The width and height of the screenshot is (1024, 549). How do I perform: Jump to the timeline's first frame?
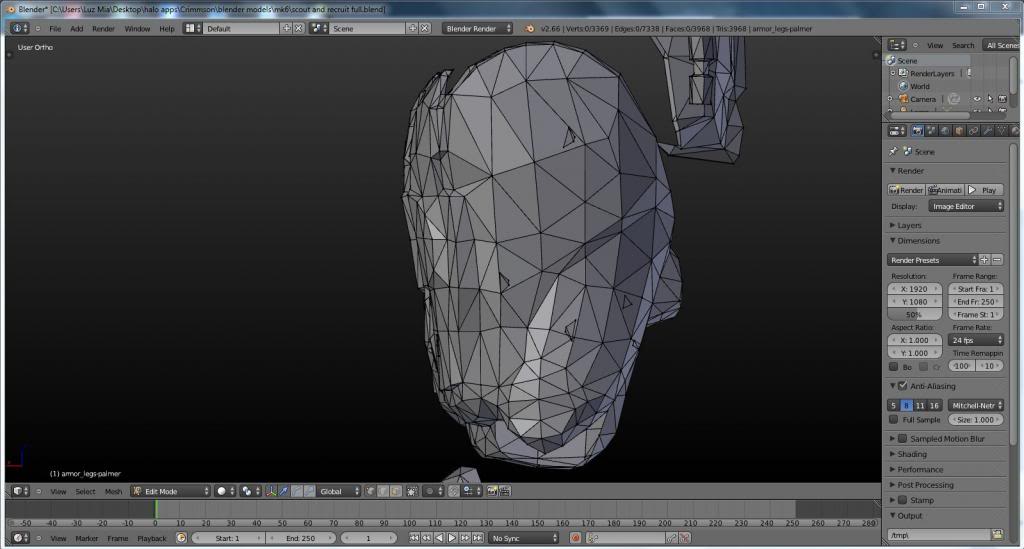(x=414, y=539)
